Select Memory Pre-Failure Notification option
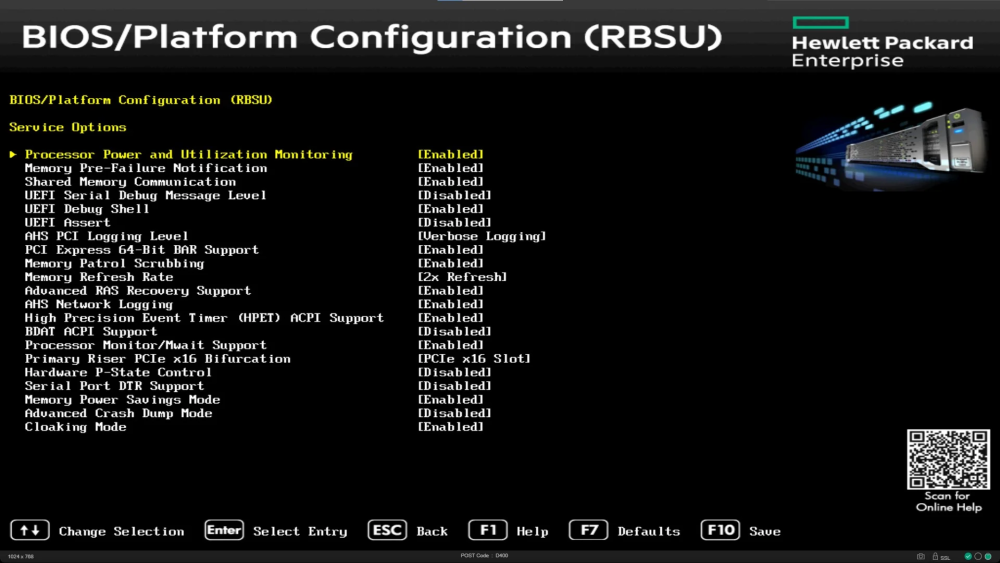This screenshot has width=1000, height=563. click(146, 168)
